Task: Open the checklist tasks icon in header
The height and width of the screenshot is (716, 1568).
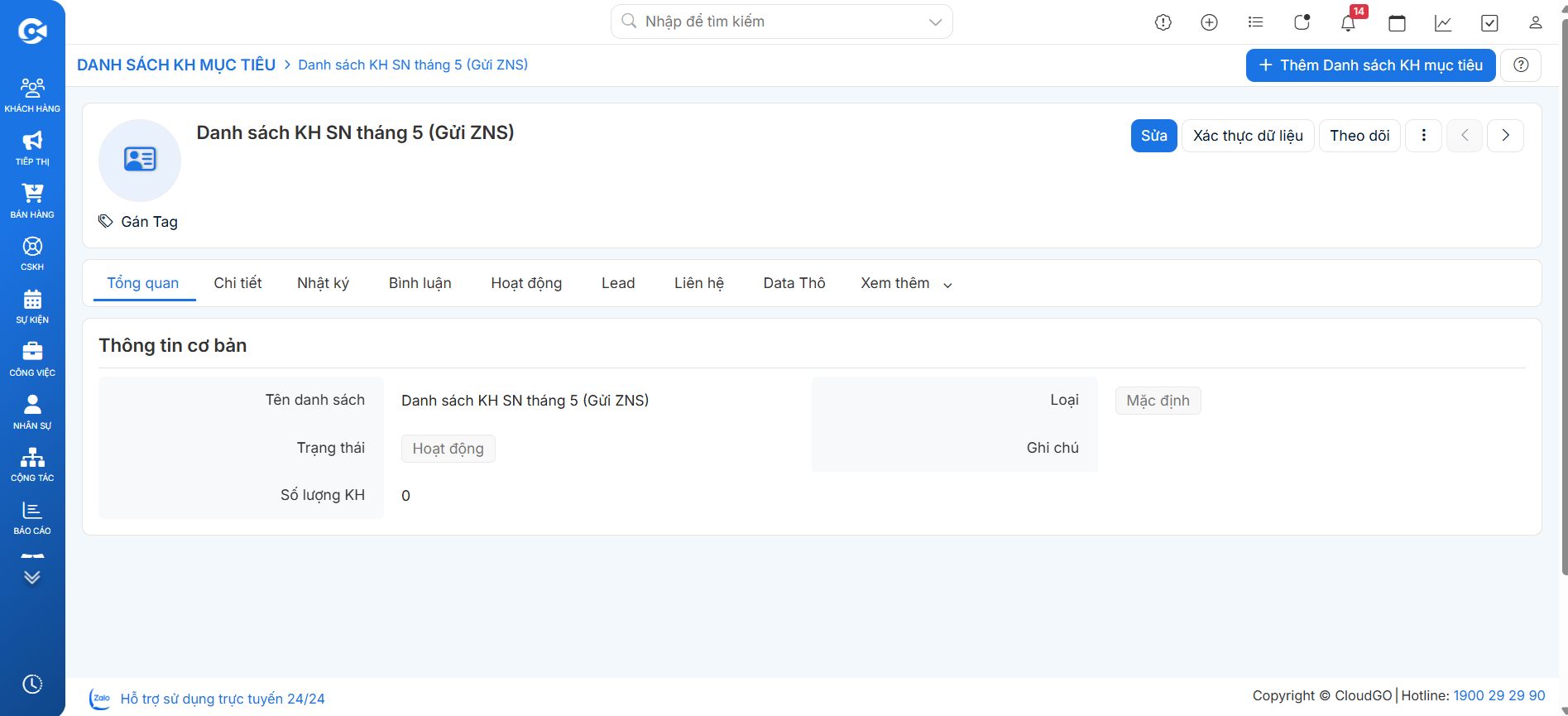Action: coord(1489,22)
